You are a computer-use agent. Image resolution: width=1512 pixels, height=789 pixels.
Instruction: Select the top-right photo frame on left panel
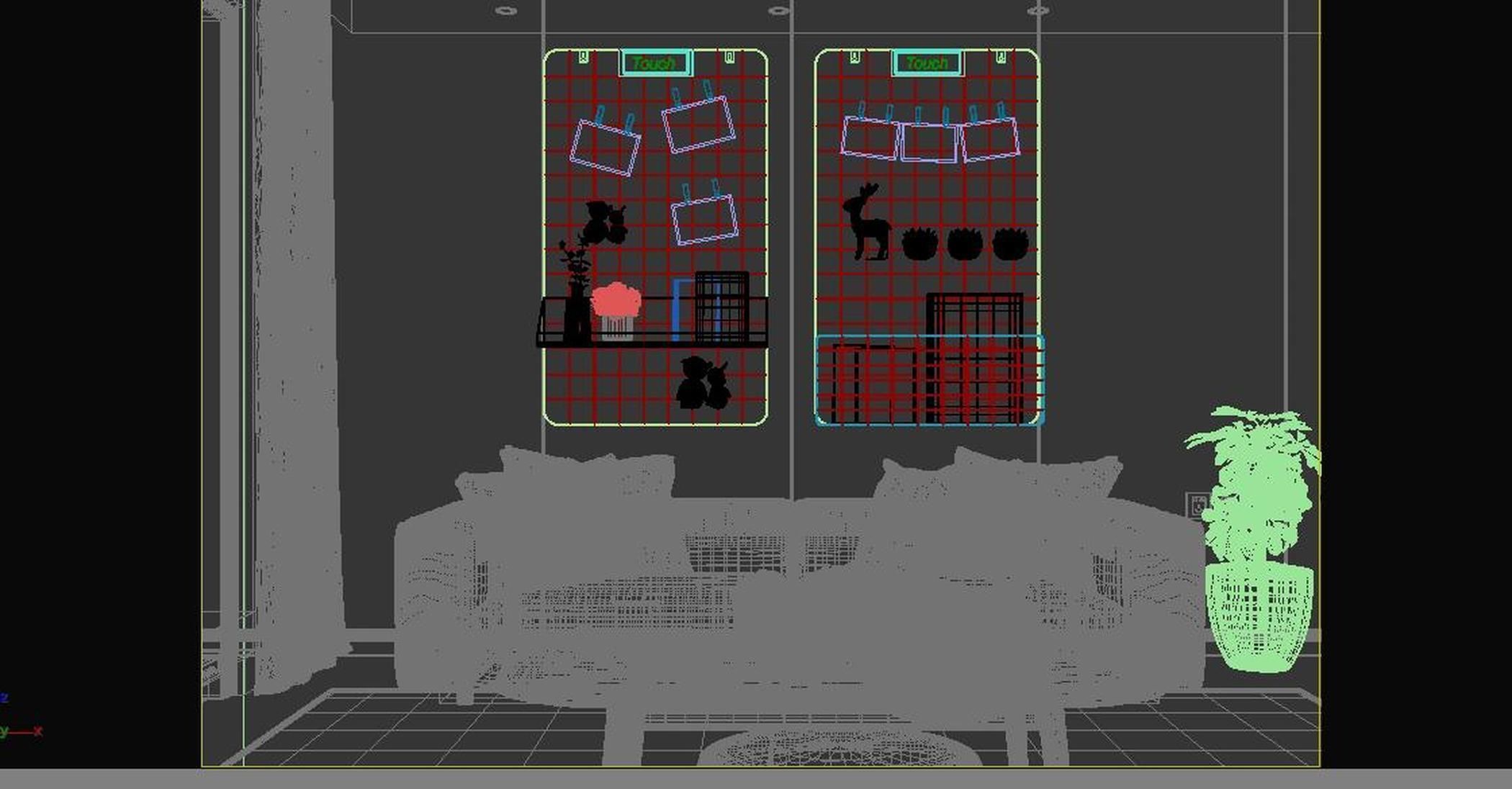(698, 125)
